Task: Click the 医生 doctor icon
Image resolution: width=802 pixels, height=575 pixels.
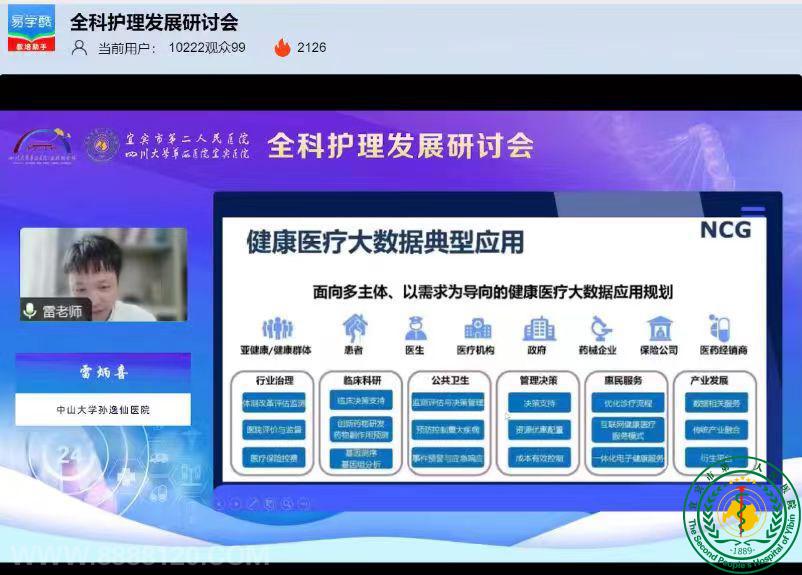Action: [x=416, y=328]
